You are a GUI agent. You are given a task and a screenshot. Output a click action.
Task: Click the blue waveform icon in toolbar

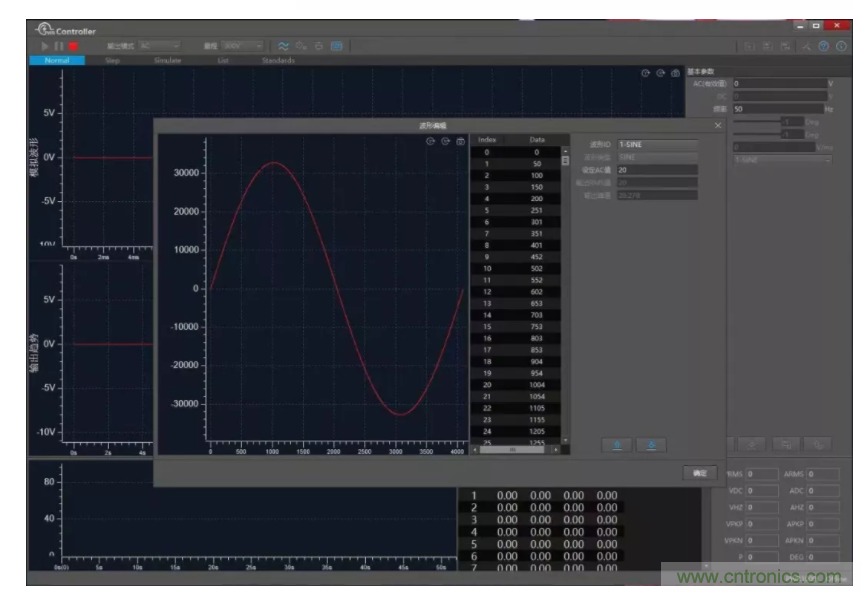[x=283, y=46]
